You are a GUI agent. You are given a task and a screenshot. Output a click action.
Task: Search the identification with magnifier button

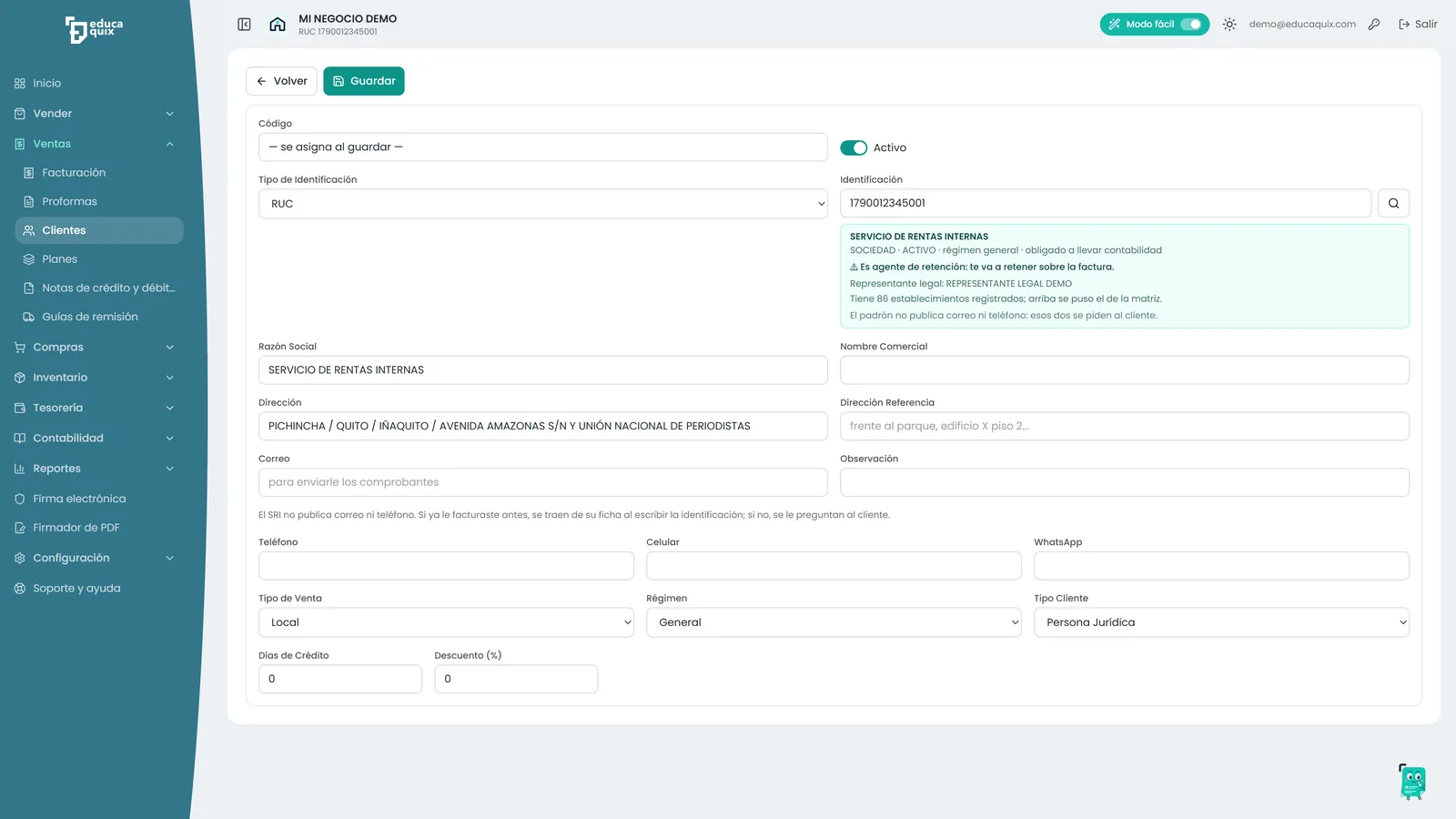tap(1393, 204)
